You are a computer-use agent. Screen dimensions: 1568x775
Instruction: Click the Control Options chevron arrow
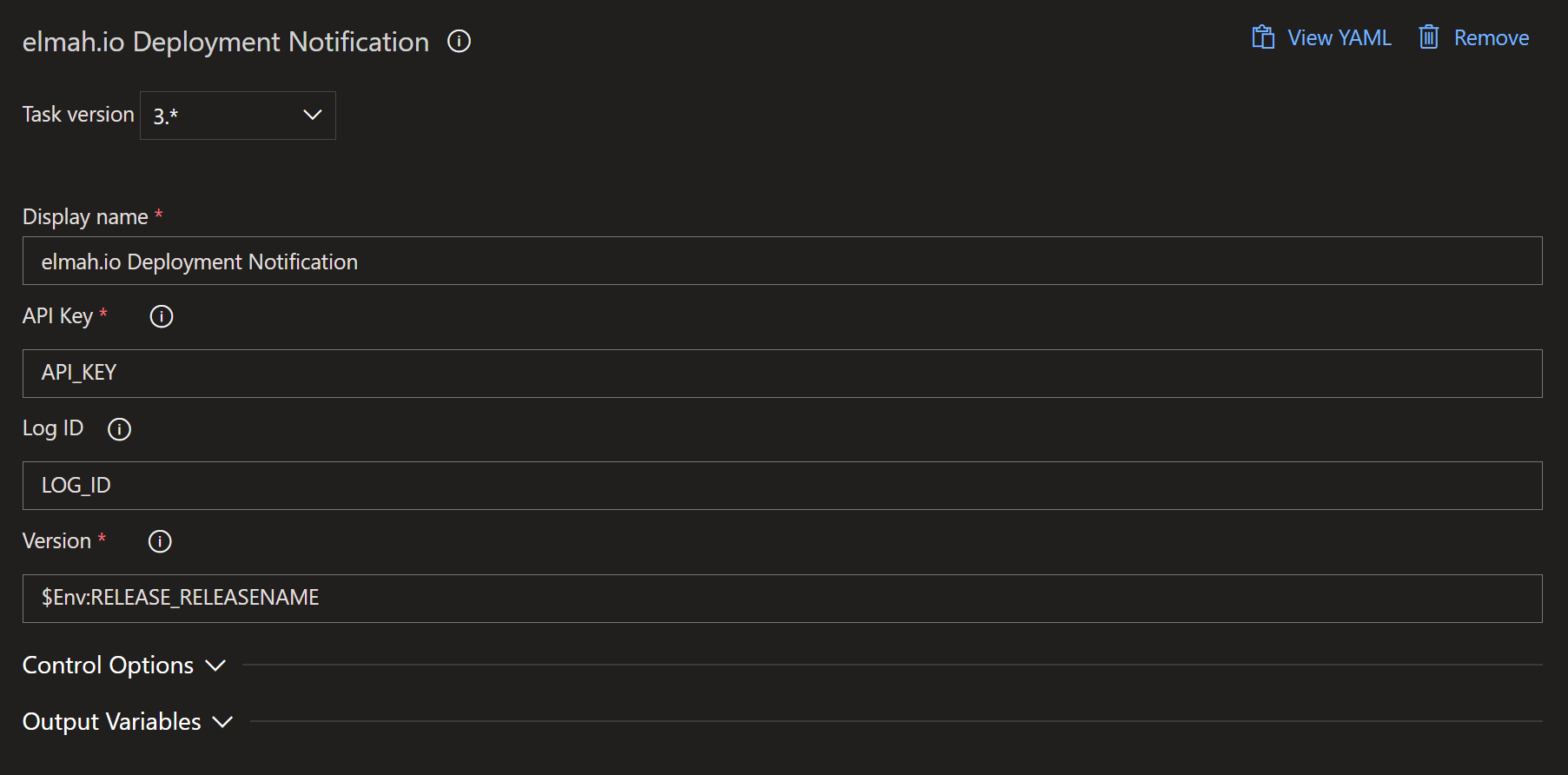click(x=215, y=666)
